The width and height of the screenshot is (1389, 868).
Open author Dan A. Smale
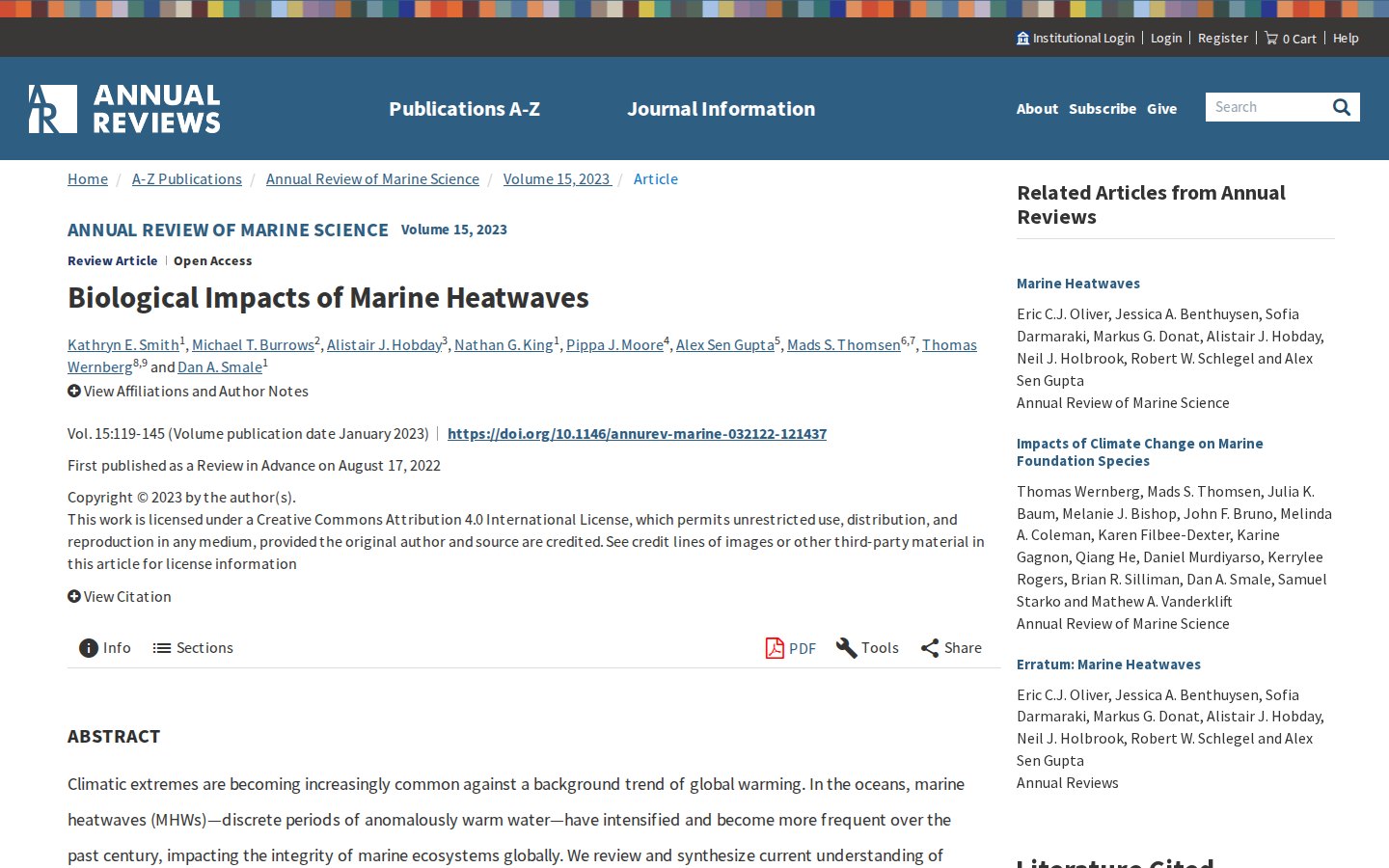tap(220, 367)
